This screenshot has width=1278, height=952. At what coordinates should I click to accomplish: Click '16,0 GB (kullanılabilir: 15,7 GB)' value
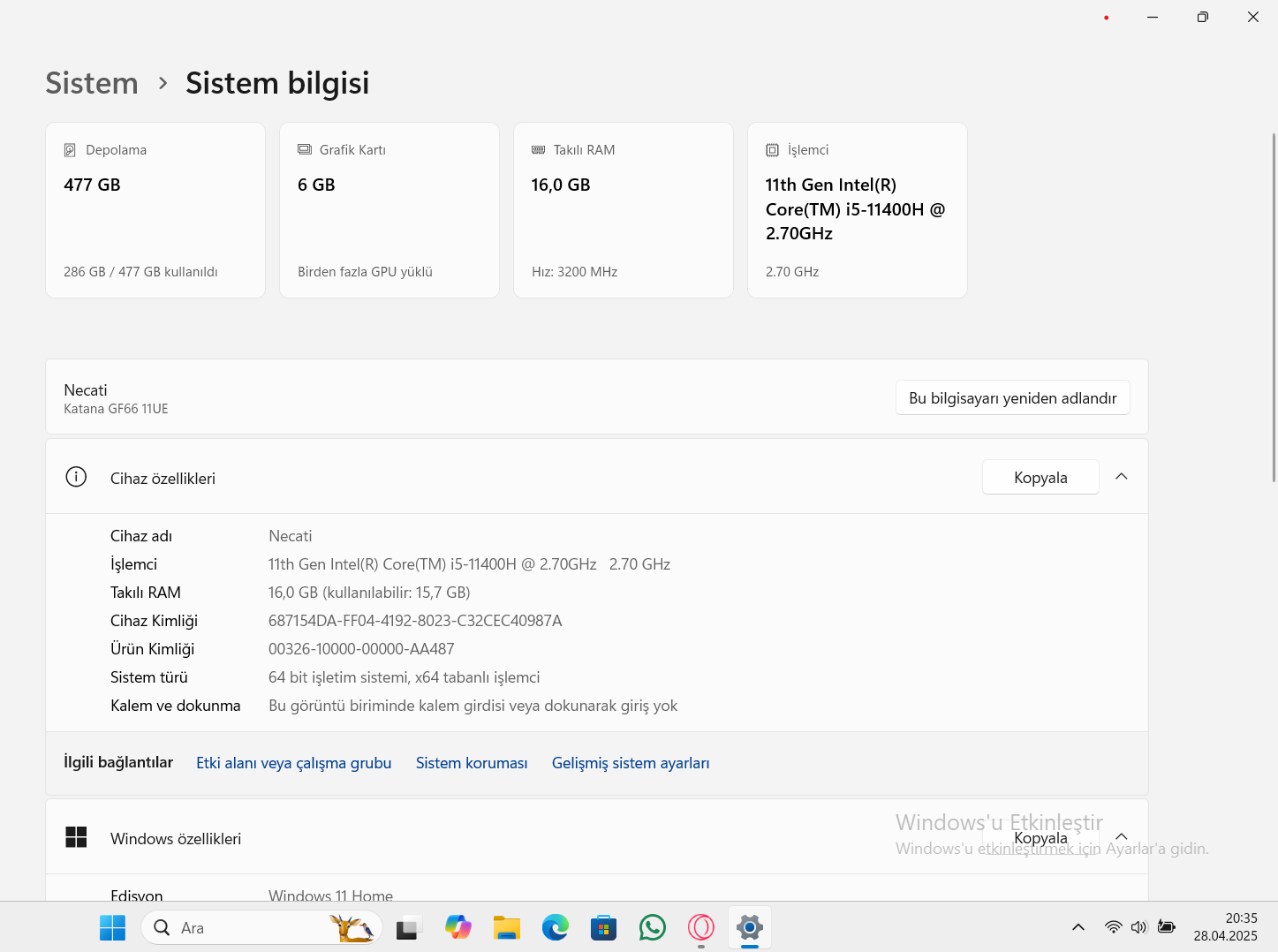click(x=369, y=593)
